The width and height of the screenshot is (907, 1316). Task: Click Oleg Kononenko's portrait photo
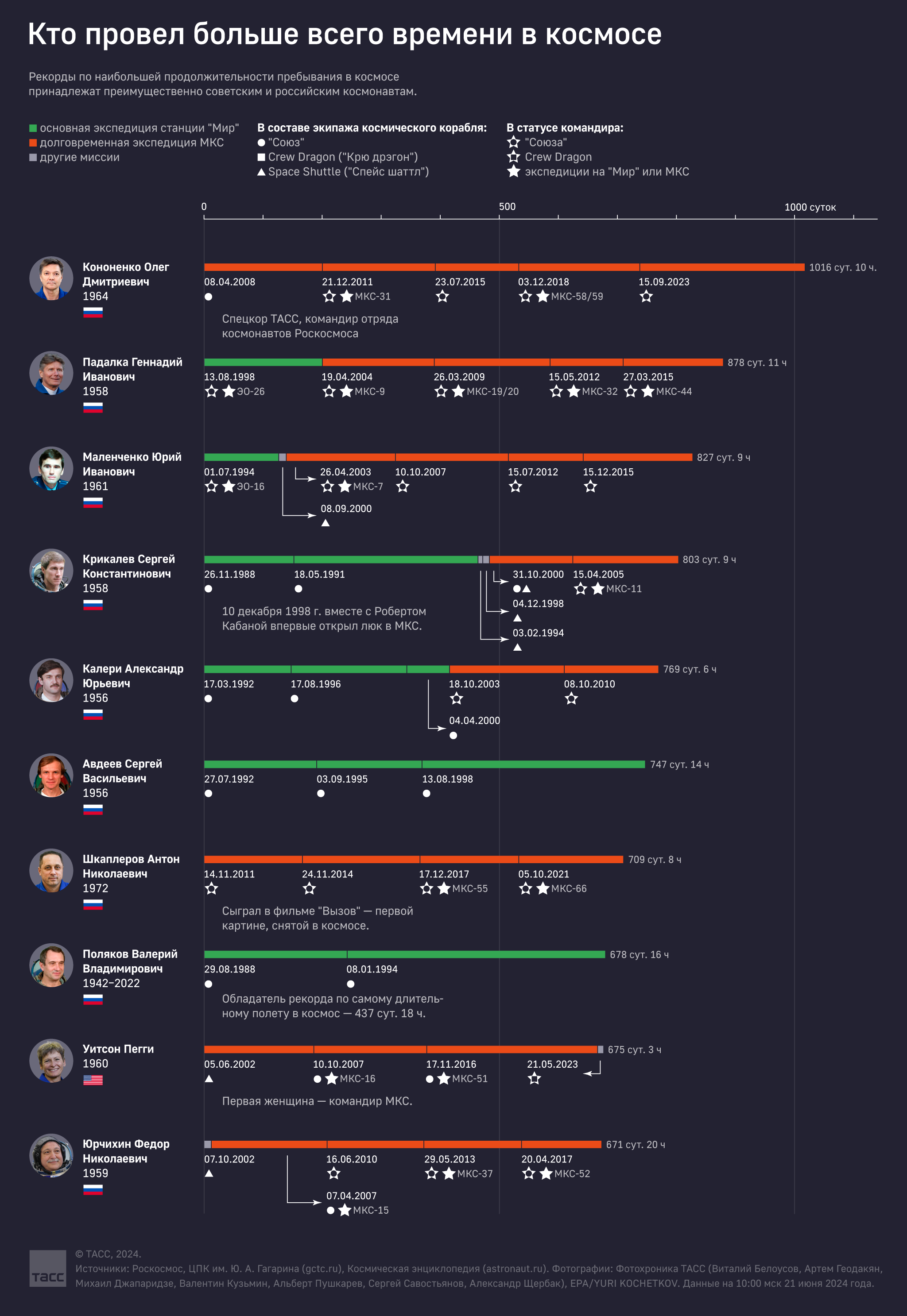click(x=51, y=278)
